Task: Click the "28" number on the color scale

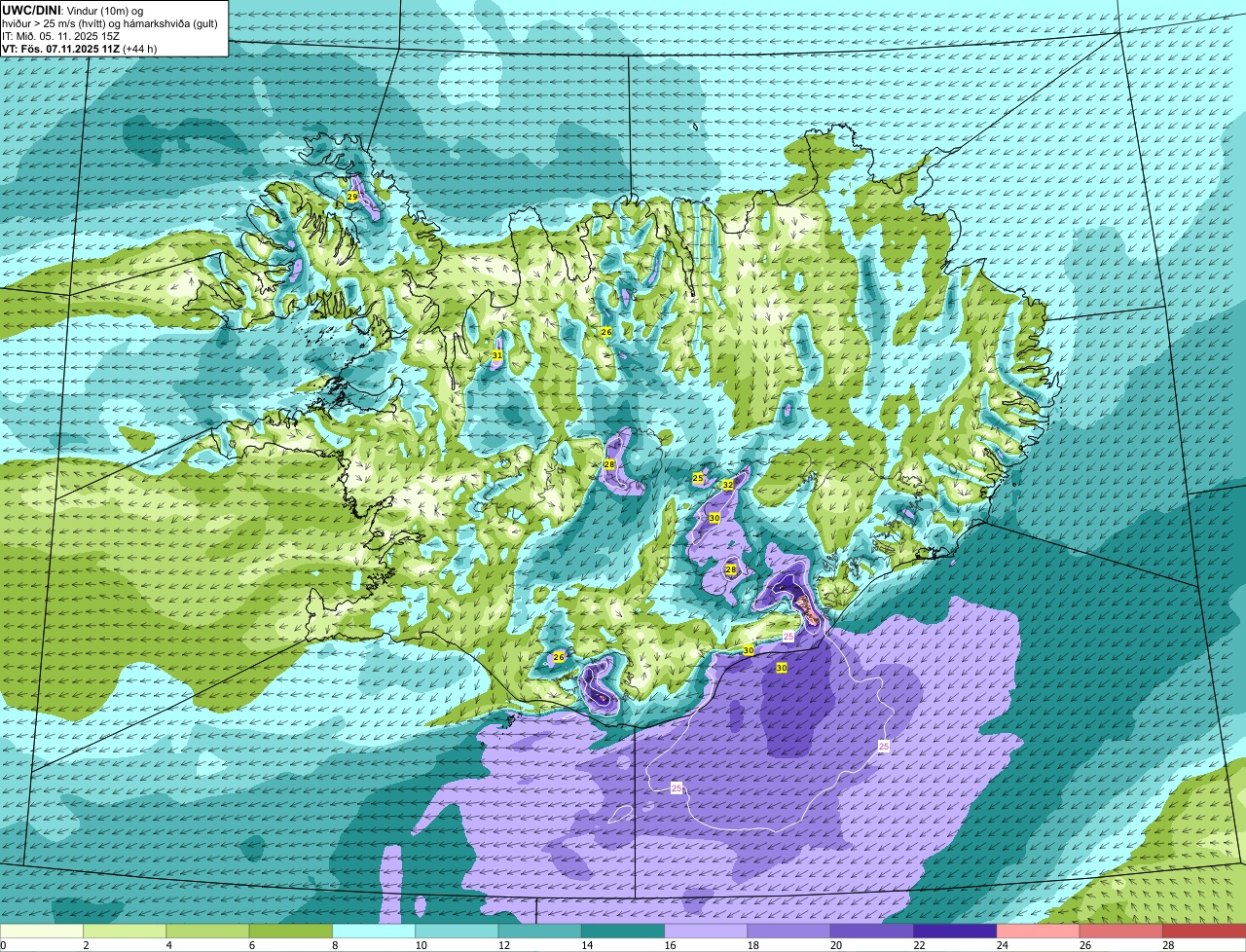Action: click(1168, 945)
